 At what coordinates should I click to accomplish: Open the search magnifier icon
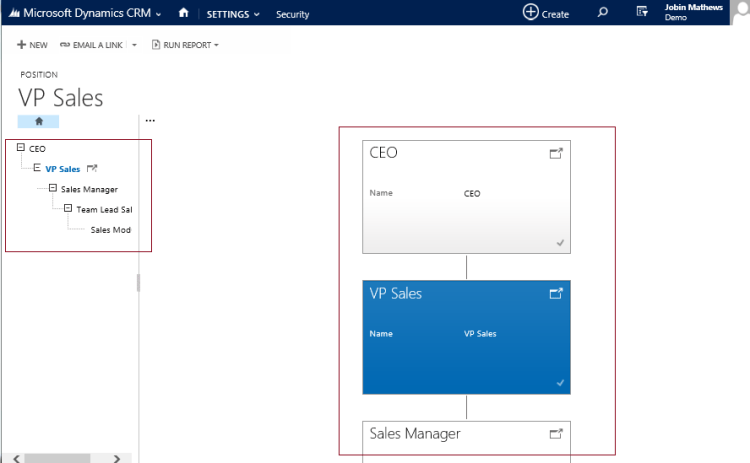(x=602, y=13)
